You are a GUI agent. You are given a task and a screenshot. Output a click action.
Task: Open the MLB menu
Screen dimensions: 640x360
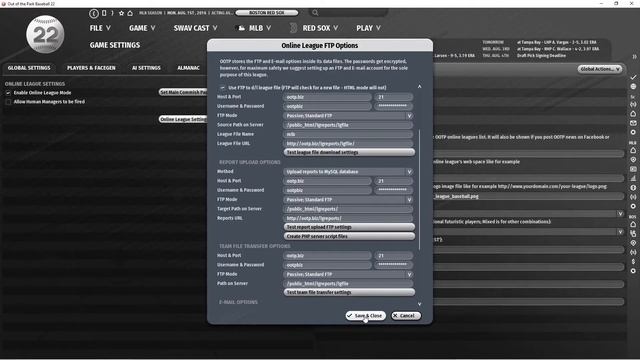(x=254, y=28)
